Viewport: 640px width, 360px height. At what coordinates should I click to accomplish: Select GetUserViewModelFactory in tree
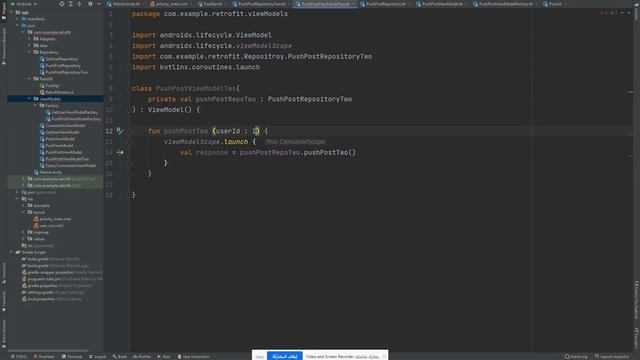coord(71,112)
